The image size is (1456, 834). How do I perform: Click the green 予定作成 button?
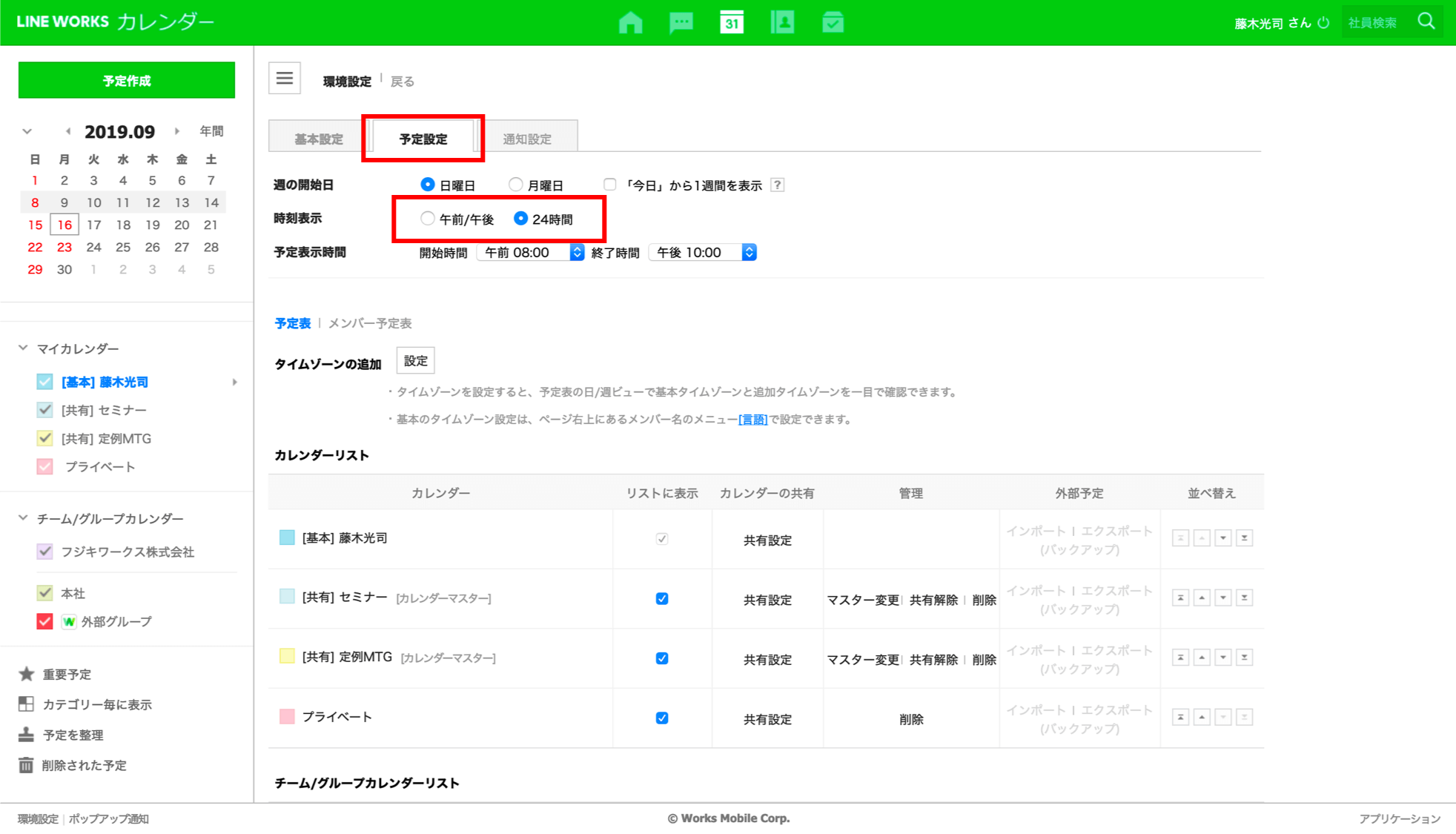click(x=127, y=80)
